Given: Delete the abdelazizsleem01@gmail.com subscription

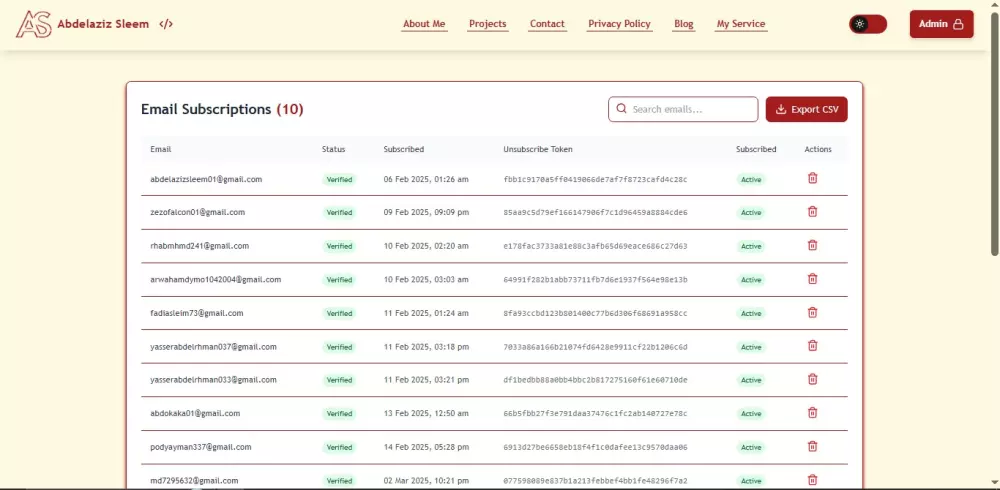Looking at the screenshot, I should coord(812,178).
